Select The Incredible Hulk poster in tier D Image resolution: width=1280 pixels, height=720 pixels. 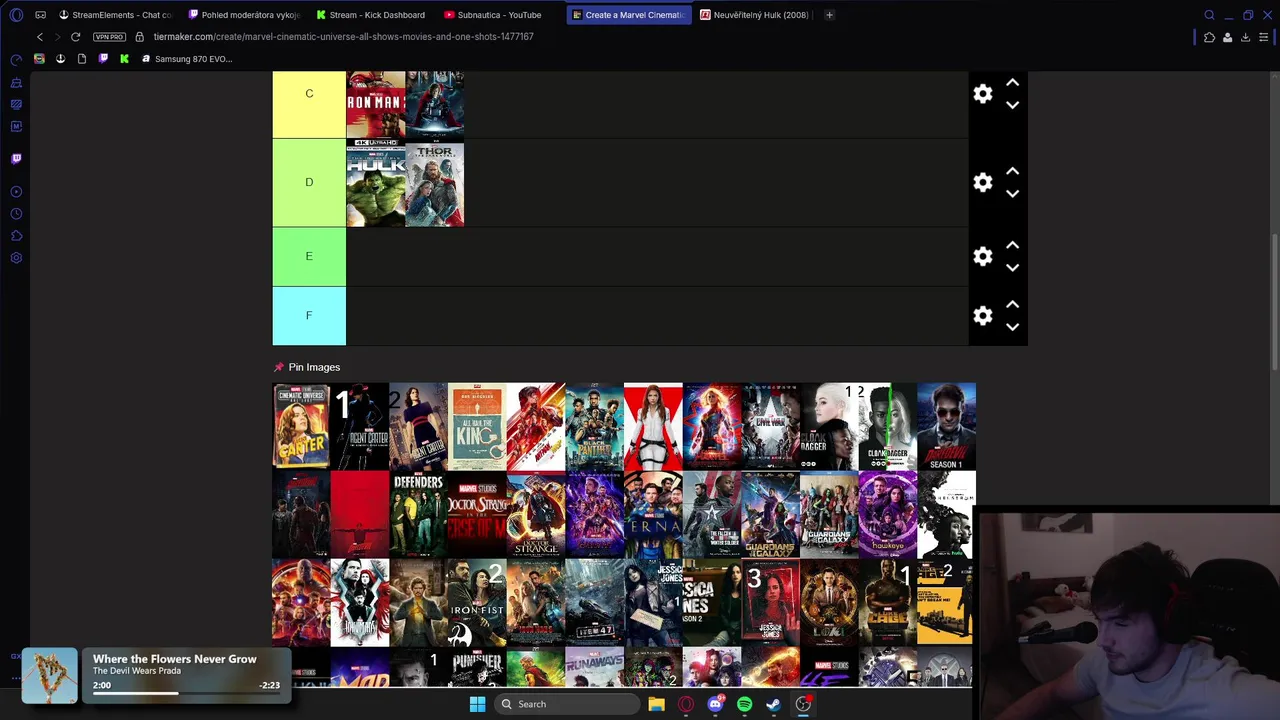(x=376, y=183)
